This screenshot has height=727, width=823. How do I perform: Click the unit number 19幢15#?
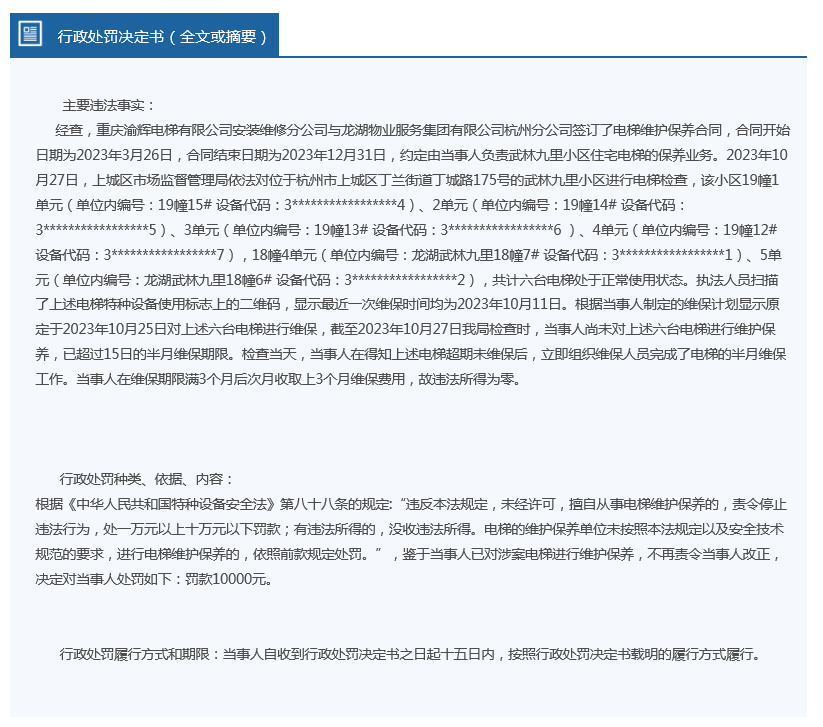185,205
